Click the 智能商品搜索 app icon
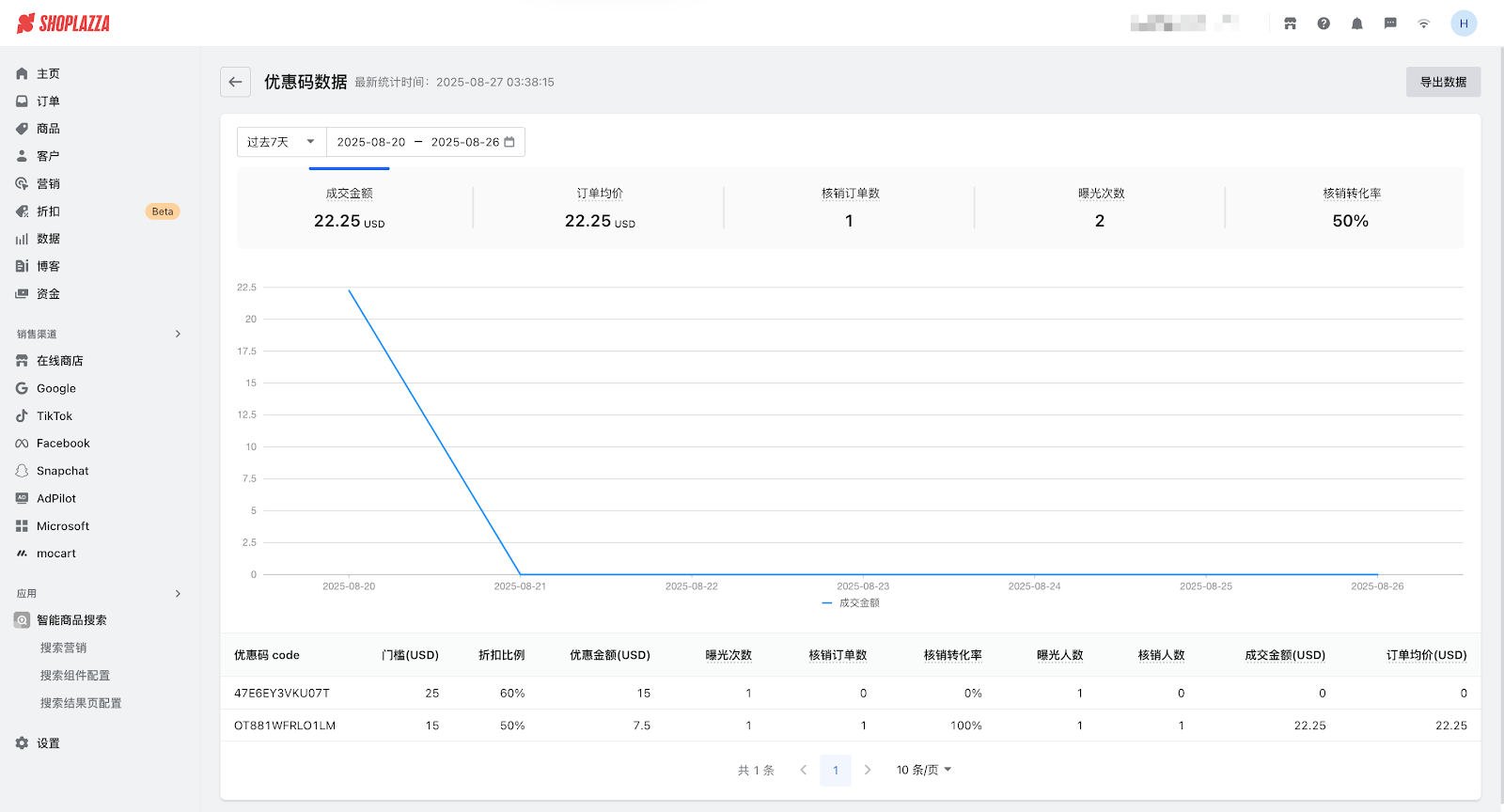 [x=22, y=620]
